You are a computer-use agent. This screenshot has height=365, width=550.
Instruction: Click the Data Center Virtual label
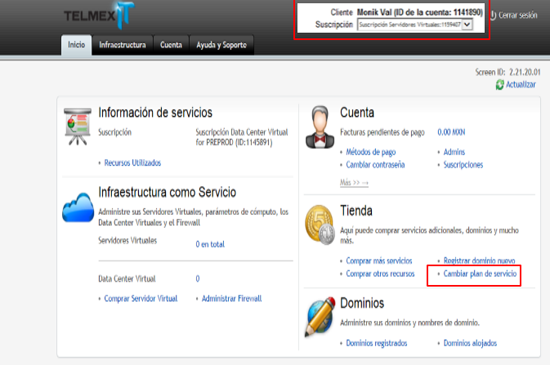[x=127, y=279]
